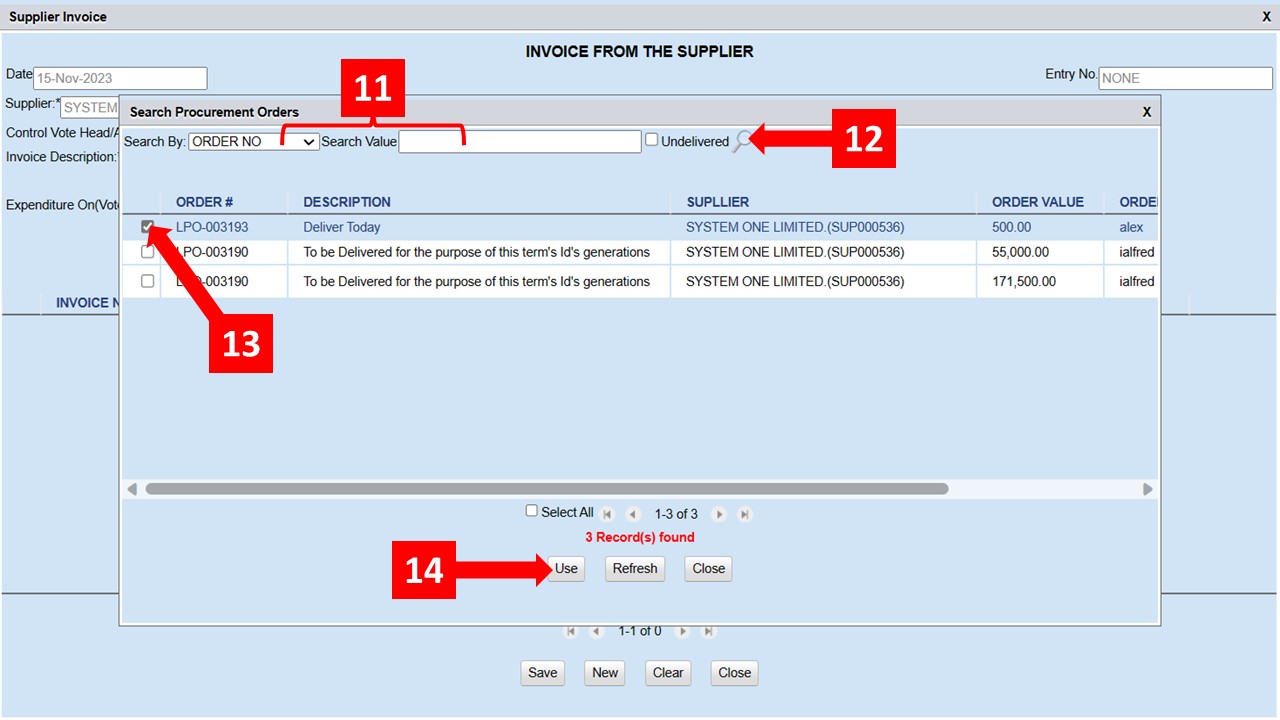Go to previous page of procurement orders
The width and height of the screenshot is (1280, 720).
coord(633,515)
